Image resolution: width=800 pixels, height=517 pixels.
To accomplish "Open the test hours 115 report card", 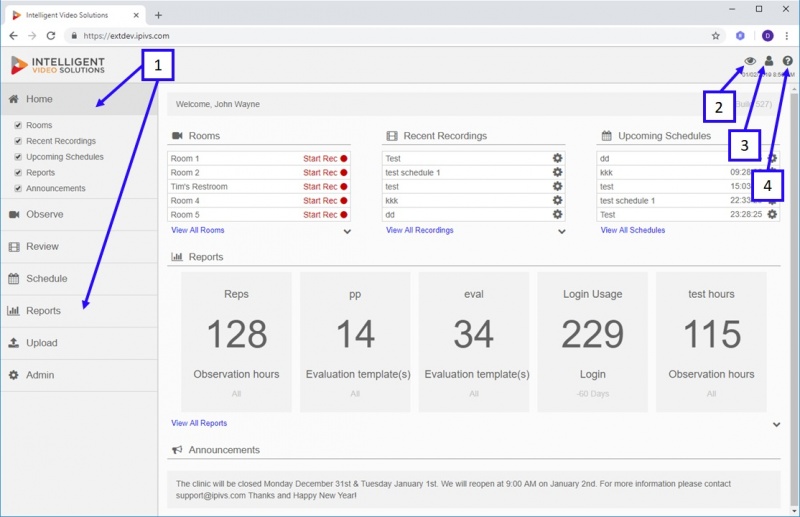I will click(711, 342).
